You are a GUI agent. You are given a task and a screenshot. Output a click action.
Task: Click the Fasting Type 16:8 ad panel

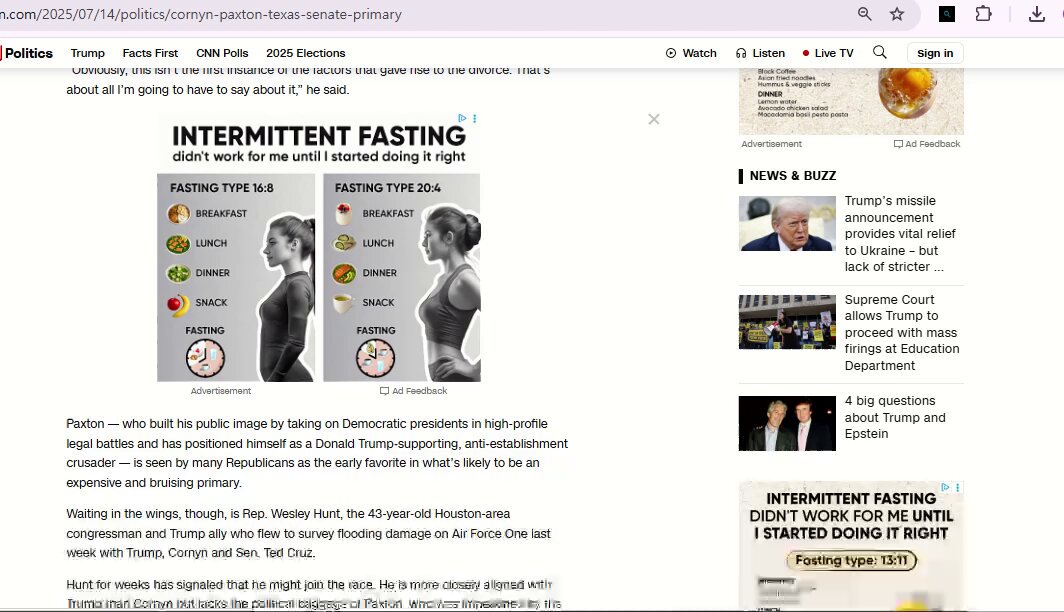click(236, 278)
